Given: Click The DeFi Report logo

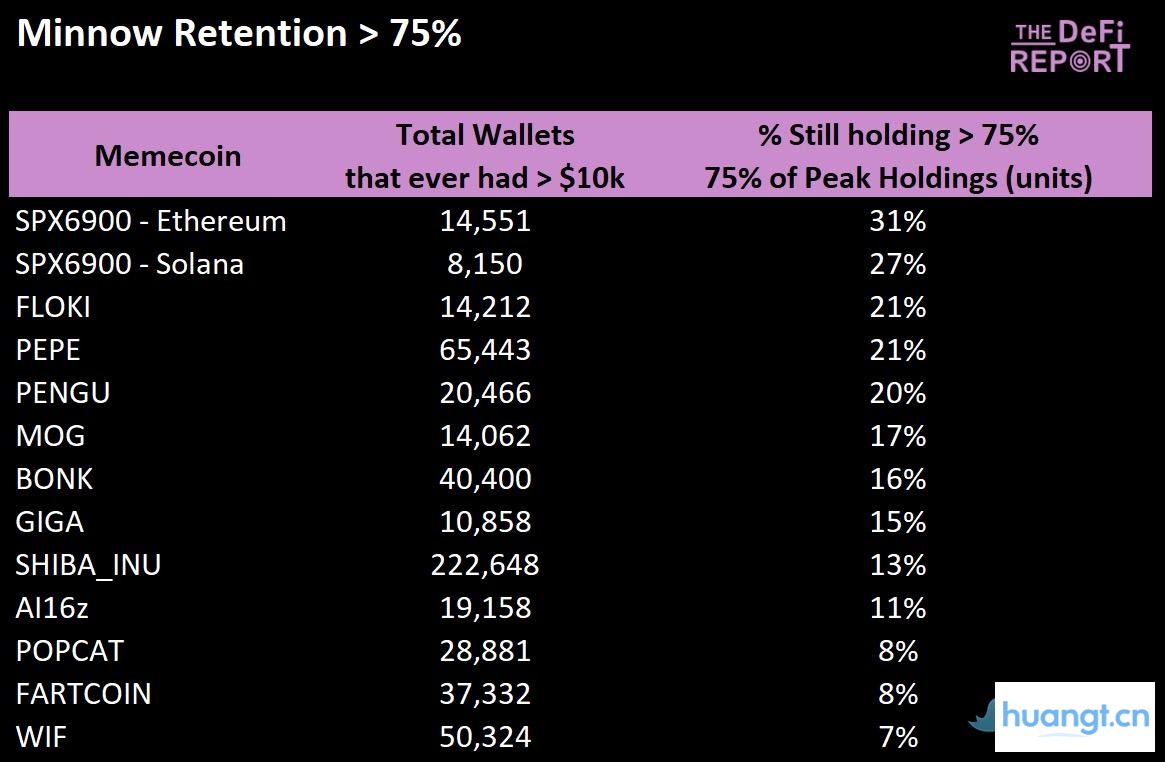Looking at the screenshot, I should (1069, 47).
